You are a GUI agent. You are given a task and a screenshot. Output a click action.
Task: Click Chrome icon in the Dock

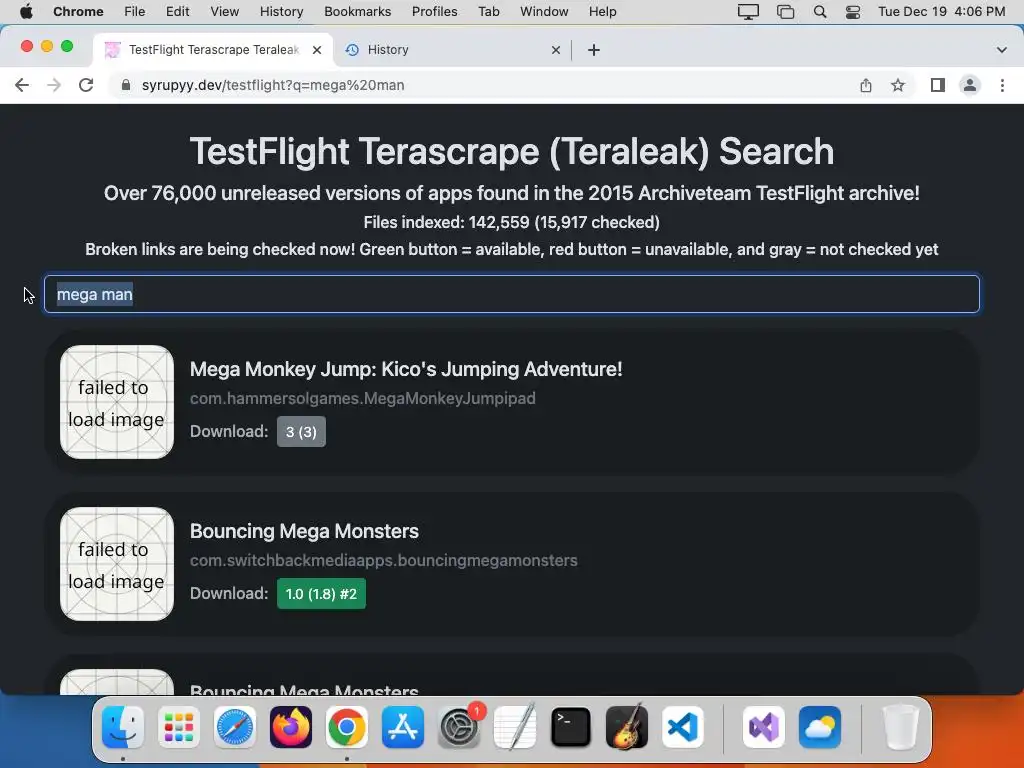pyautogui.click(x=347, y=727)
